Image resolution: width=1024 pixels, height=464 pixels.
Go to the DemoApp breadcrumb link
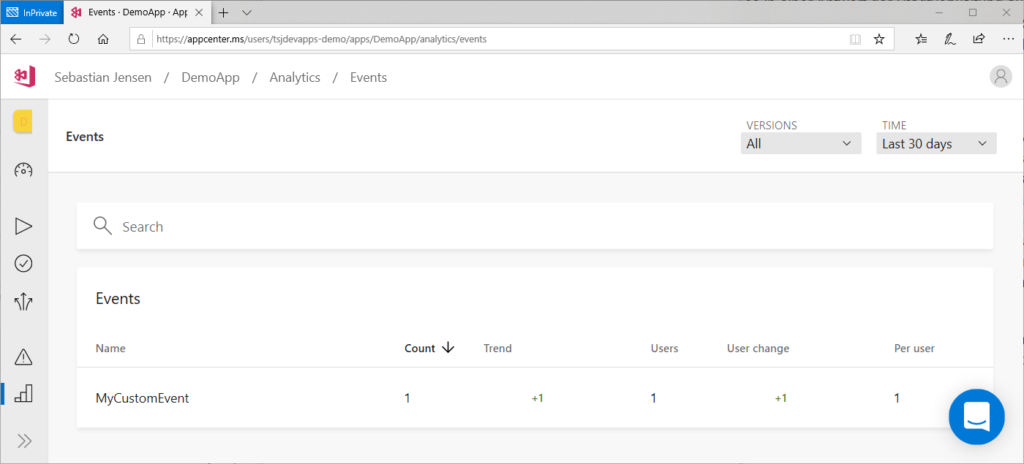click(209, 77)
